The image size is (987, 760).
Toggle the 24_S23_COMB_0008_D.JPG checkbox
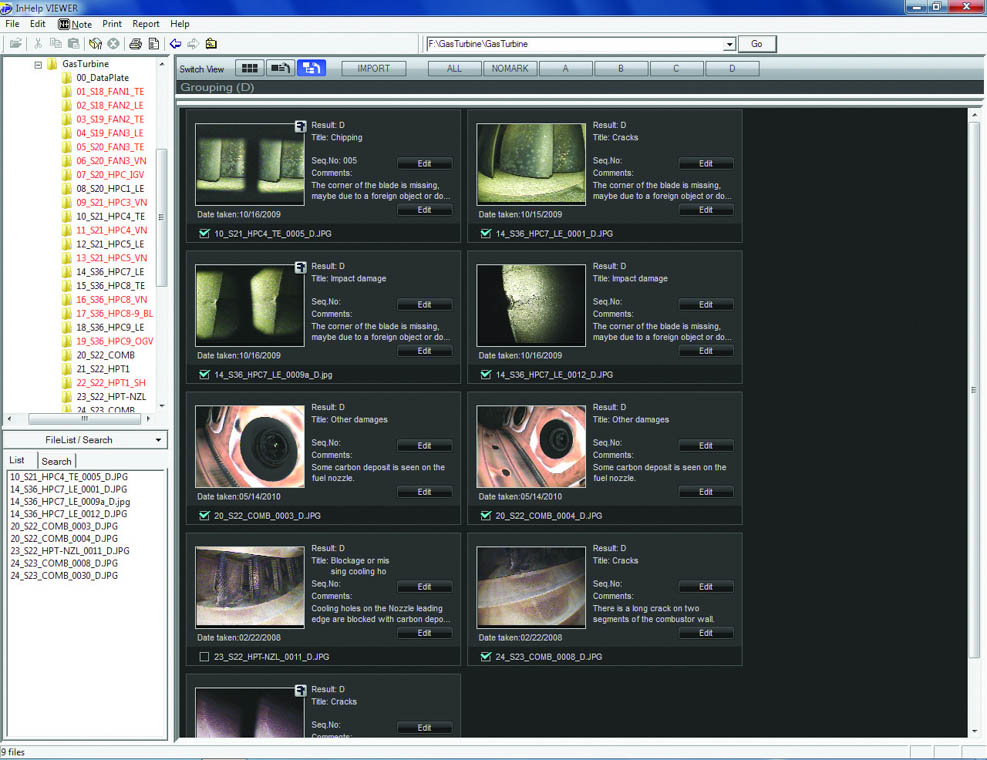pos(485,657)
